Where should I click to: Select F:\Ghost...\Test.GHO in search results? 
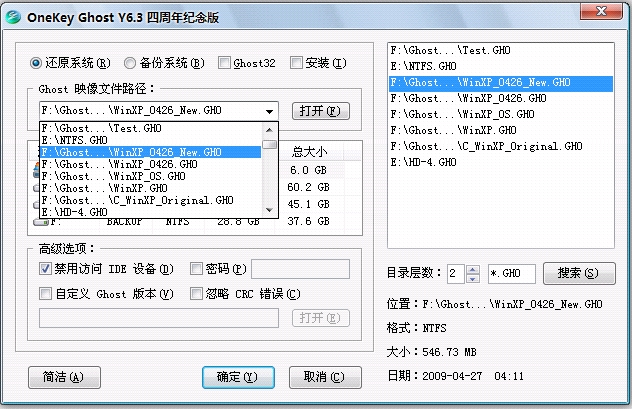pyautogui.click(x=501, y=50)
